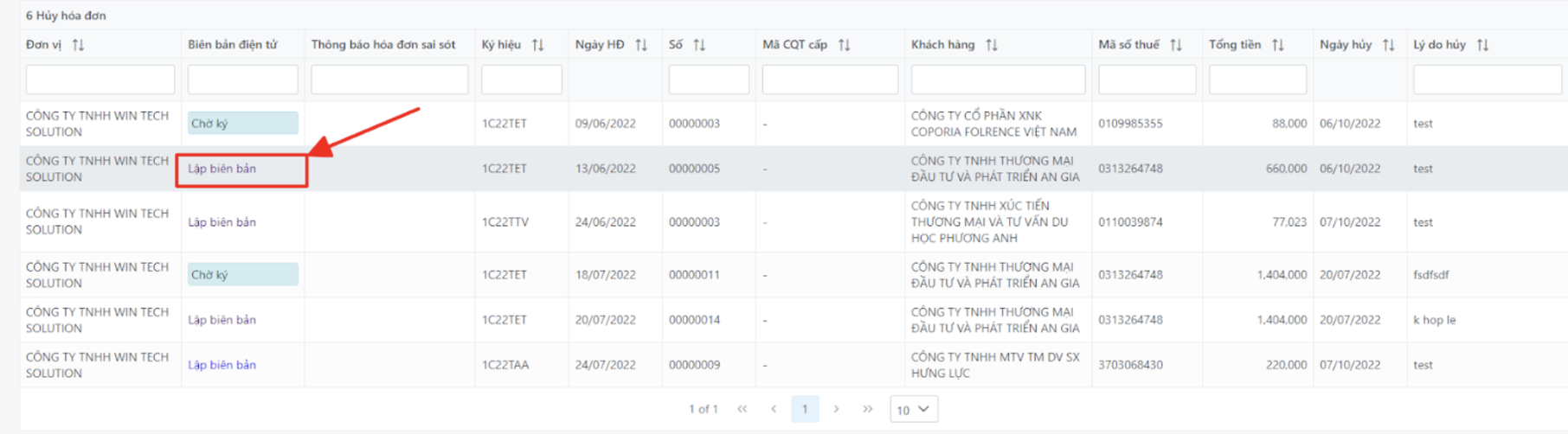Select page 1 in pagination
The image size is (1568, 434).
click(x=805, y=409)
